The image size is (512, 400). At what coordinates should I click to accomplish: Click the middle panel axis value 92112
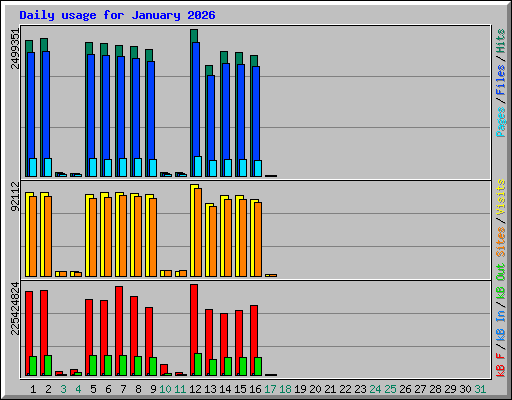(x=15, y=197)
